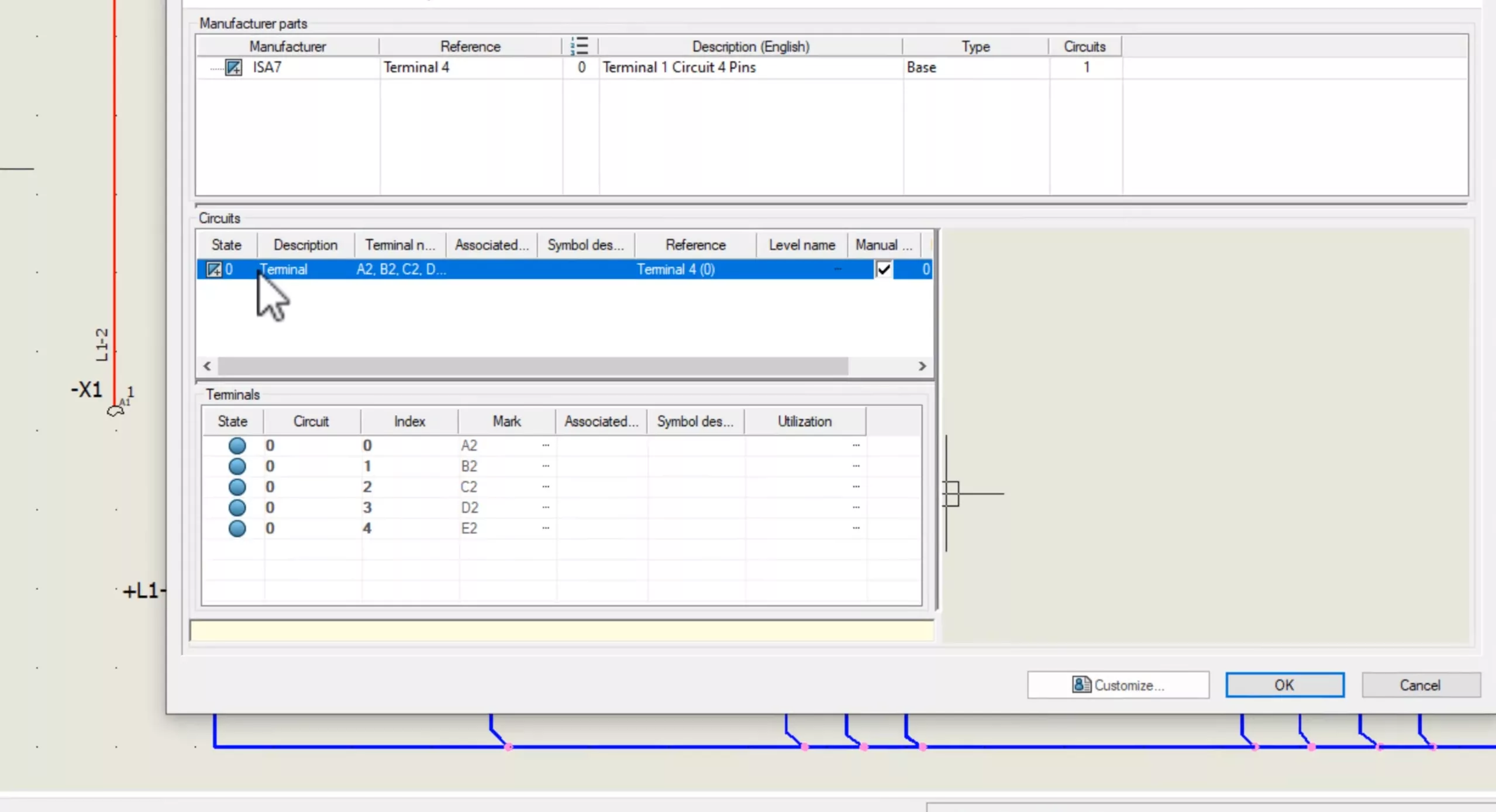Sort by the Manufacturer column header

(x=287, y=46)
